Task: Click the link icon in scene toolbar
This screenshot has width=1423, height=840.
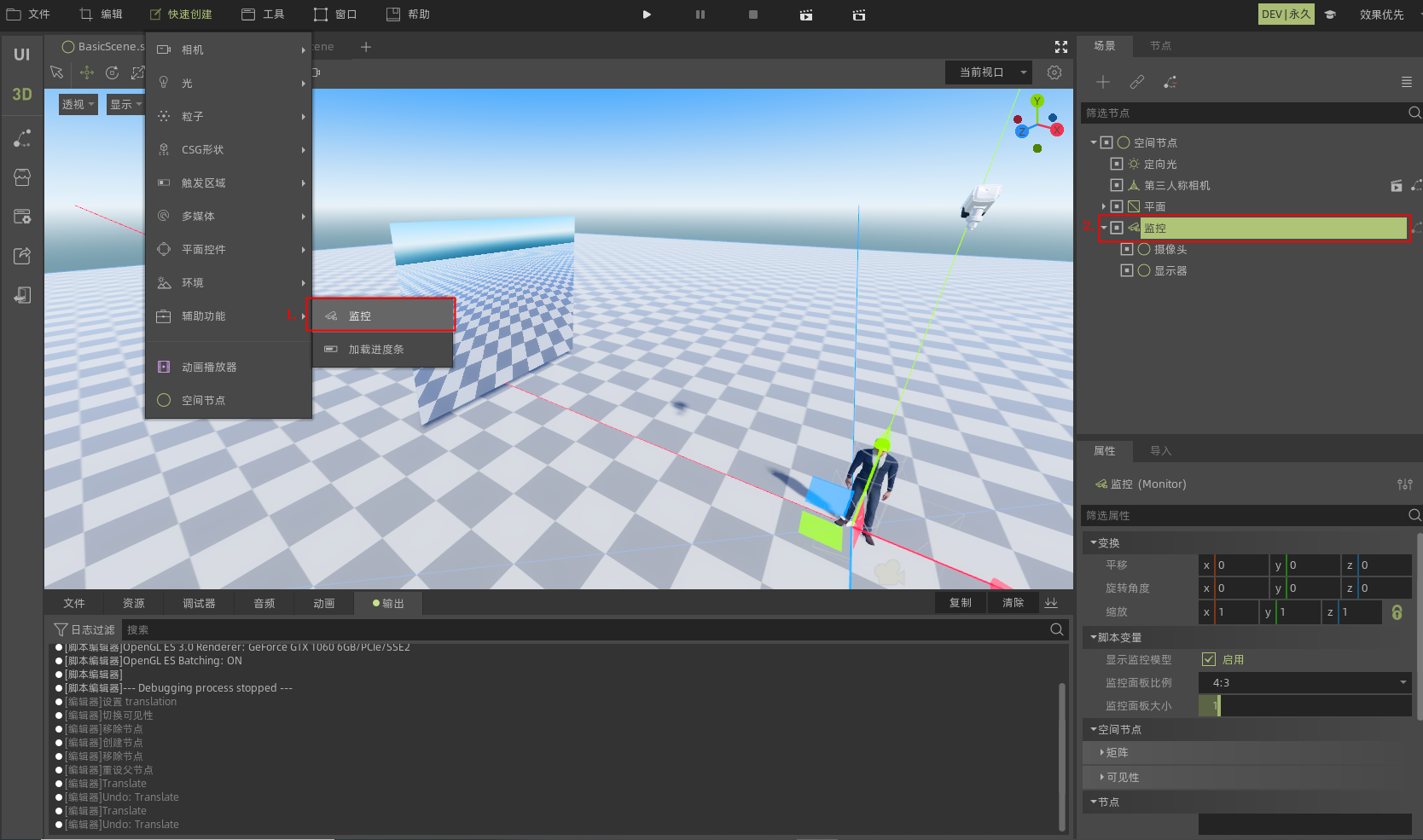Action: coord(1136,82)
